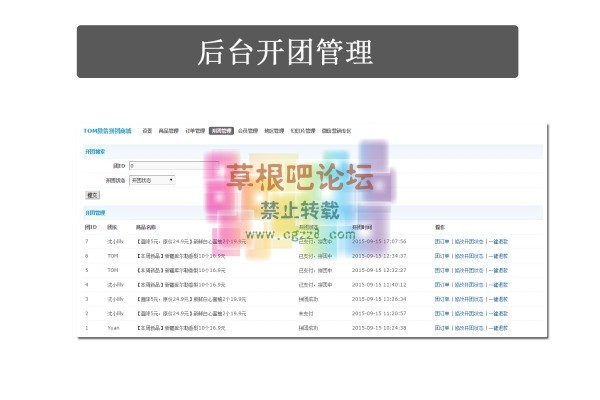Open the 幻灯片管理 navigation item
This screenshot has height=400, width=600.
click(x=303, y=131)
